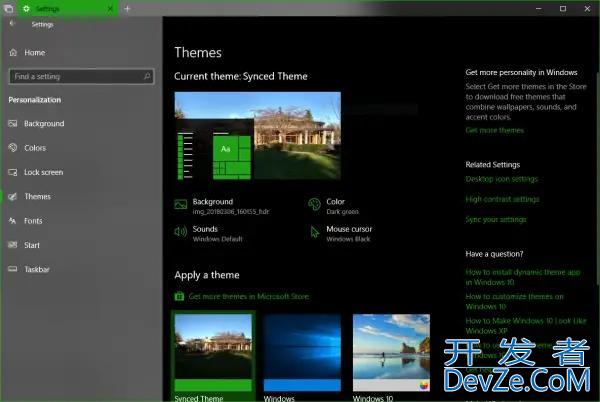Screen dimensions: 600x402
Task: Click the Apply a theme heading
Action: 207,275
